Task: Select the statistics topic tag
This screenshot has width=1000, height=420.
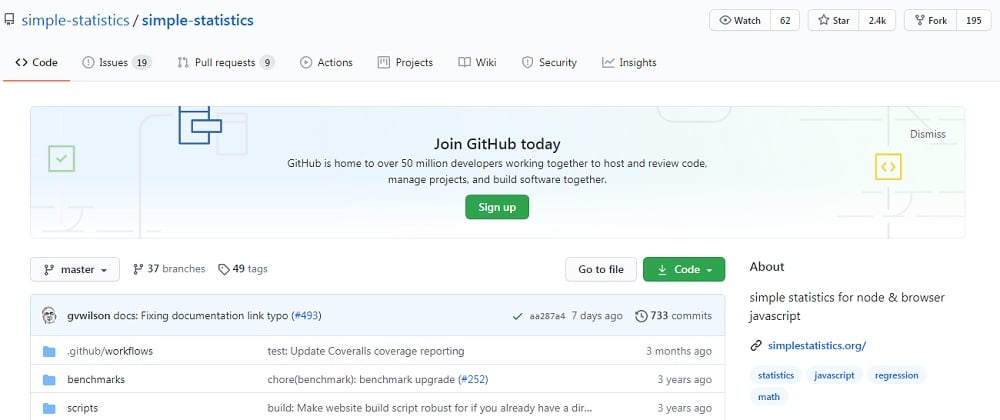Action: tap(776, 375)
